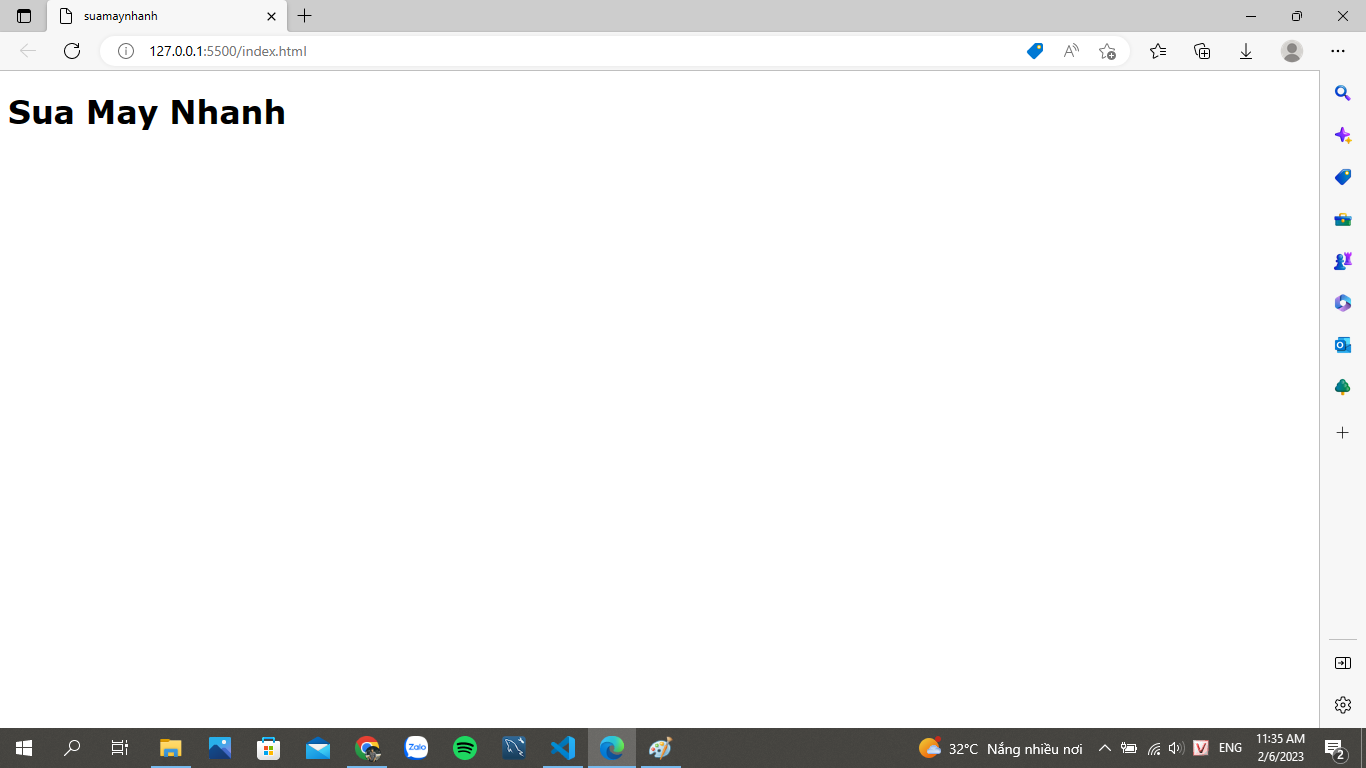
Task: Open sidebar settings gear
Action: (1343, 705)
